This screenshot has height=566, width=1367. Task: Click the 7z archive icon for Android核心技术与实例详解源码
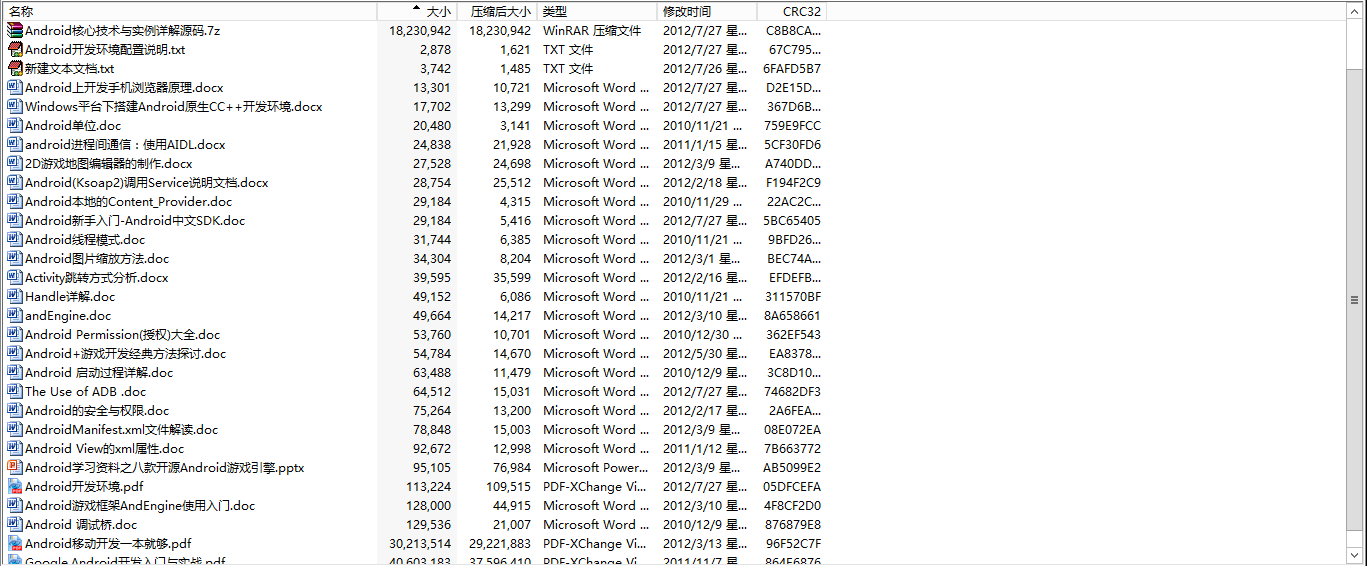(15, 30)
